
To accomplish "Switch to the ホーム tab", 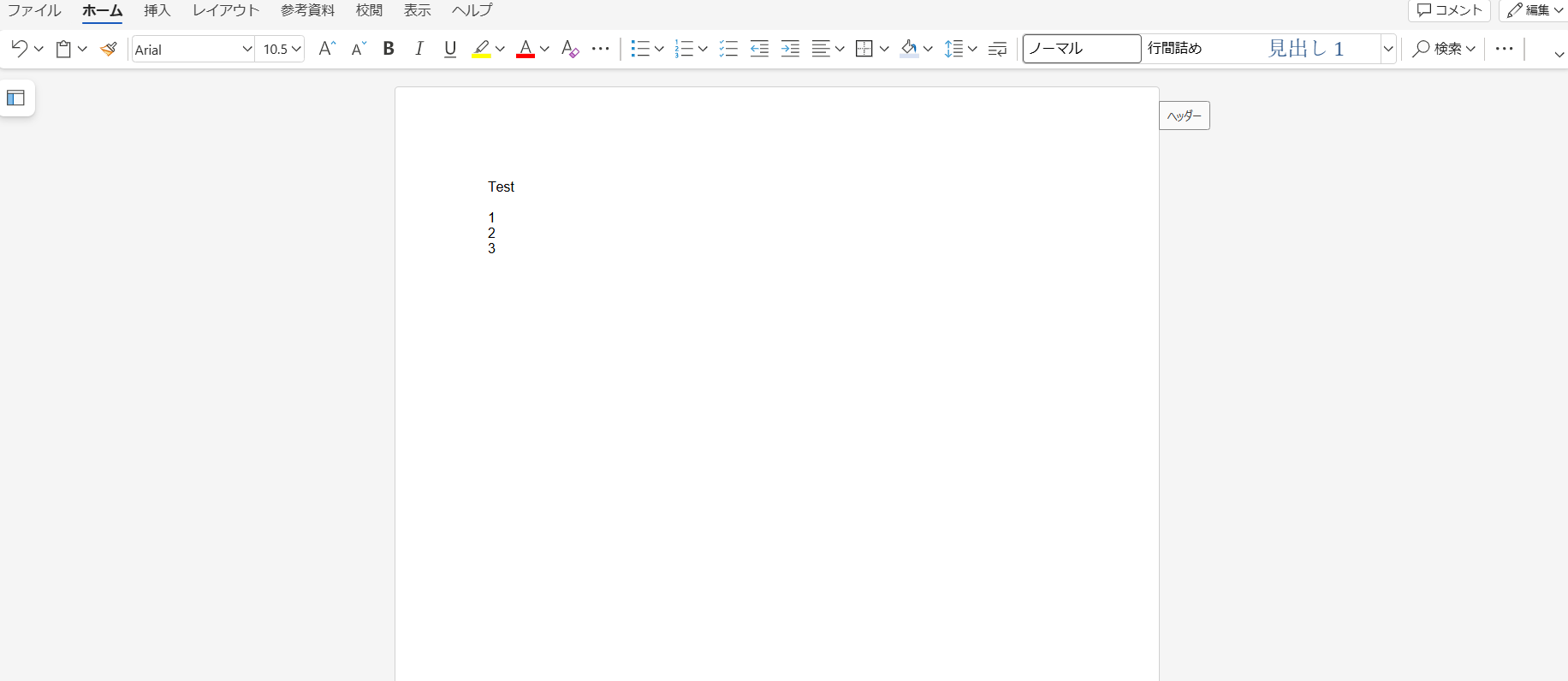I will (x=102, y=10).
